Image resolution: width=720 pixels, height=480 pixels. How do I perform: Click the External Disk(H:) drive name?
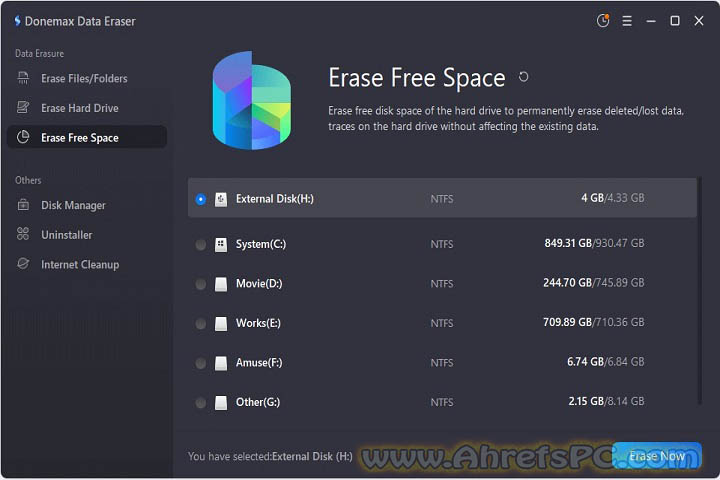[275, 198]
